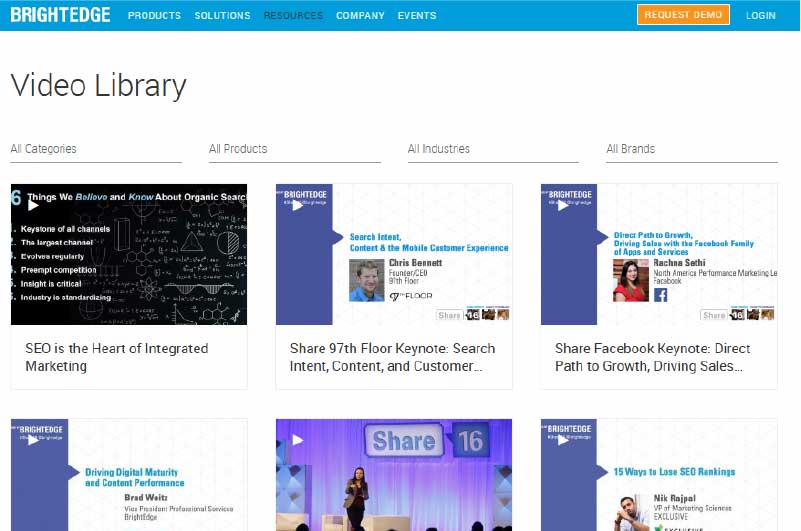The image size is (801, 531).
Task: Open the Products menu
Action: [154, 16]
